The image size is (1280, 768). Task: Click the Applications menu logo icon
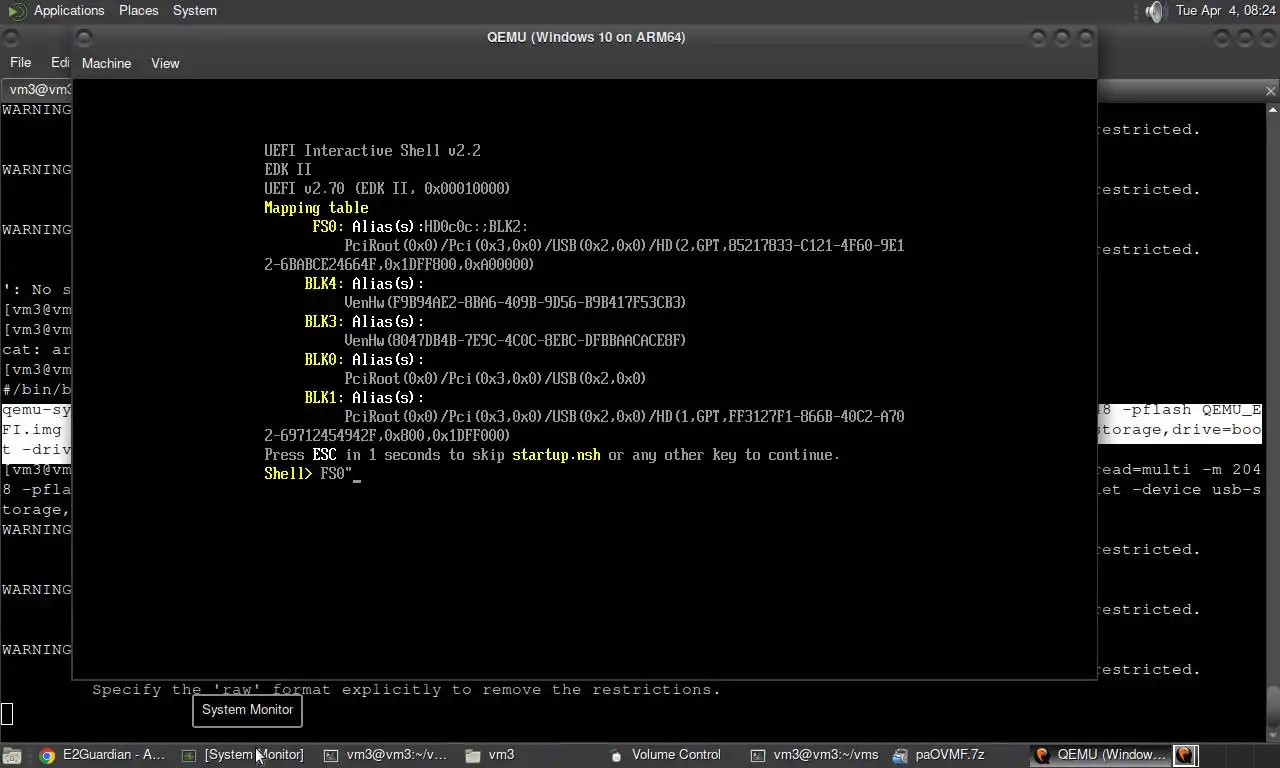point(18,11)
